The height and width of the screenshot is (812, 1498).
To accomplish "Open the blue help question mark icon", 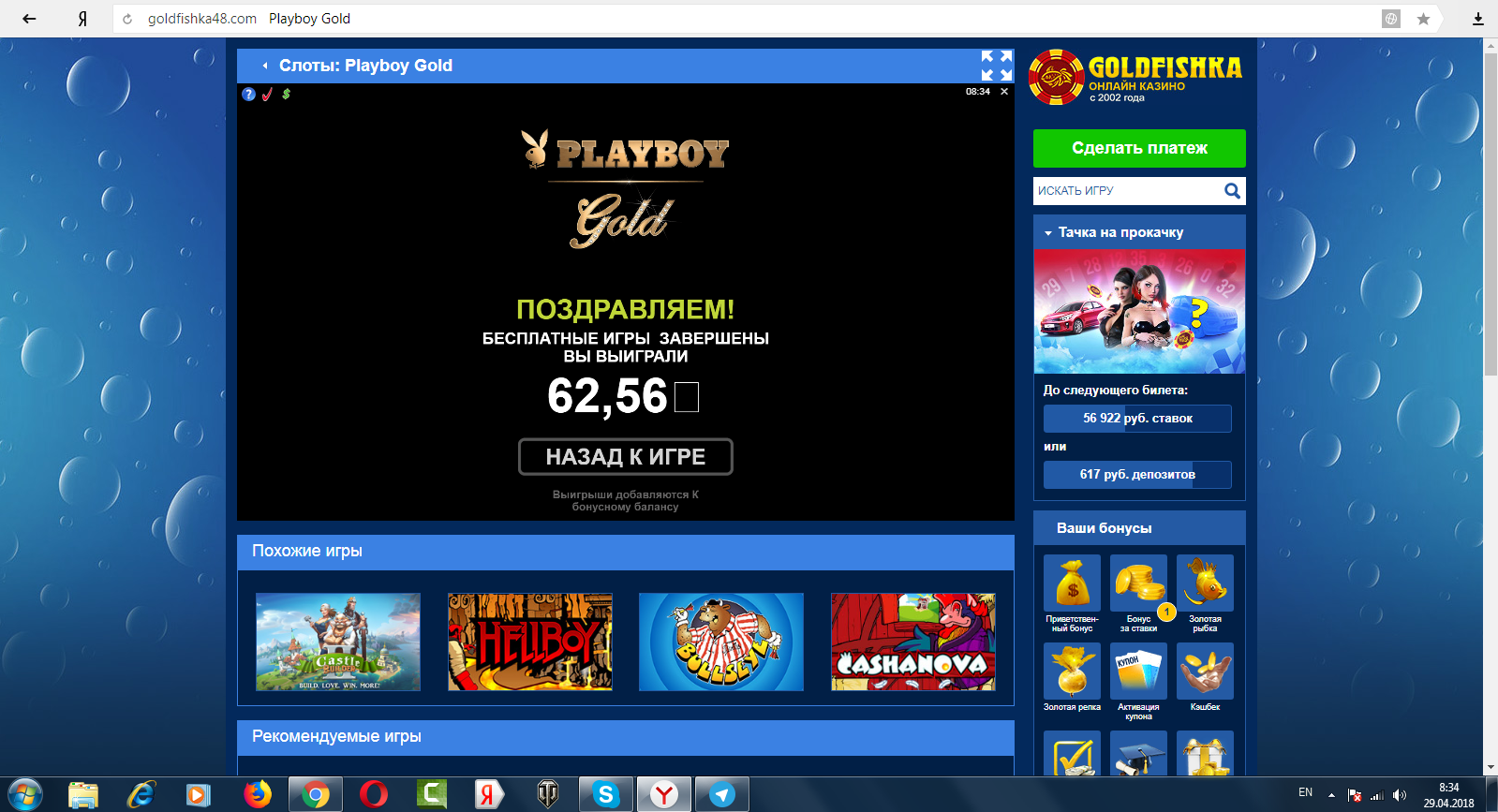I will [248, 94].
